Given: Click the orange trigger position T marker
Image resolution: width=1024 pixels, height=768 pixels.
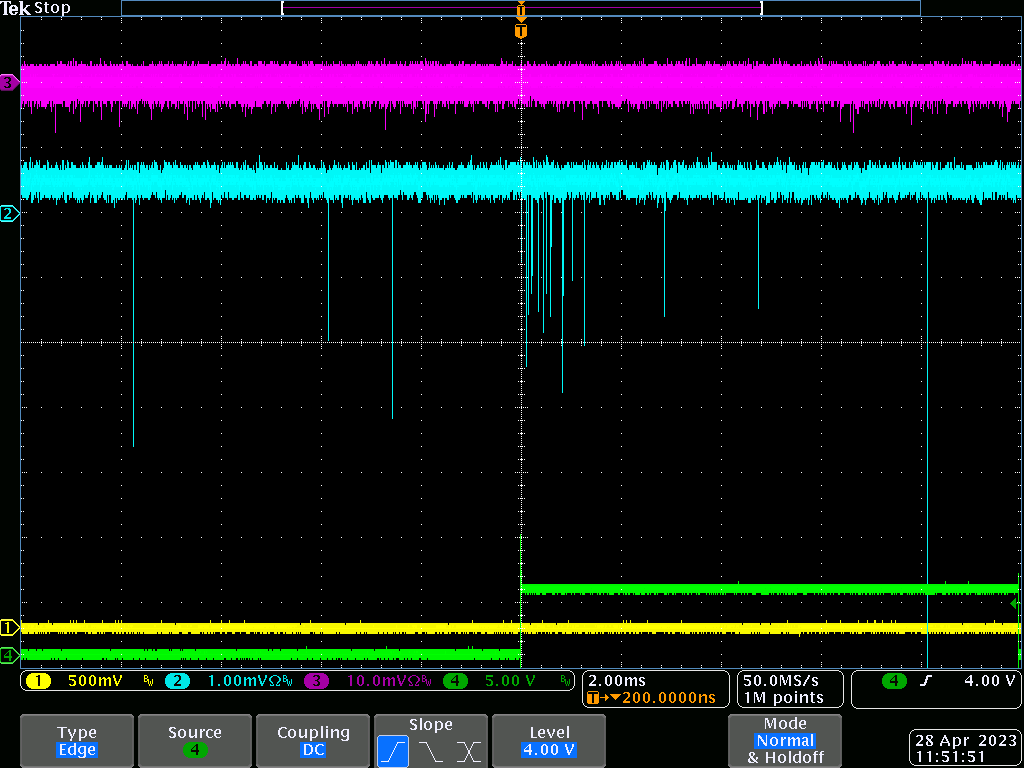Looking at the screenshot, I should (520, 31).
